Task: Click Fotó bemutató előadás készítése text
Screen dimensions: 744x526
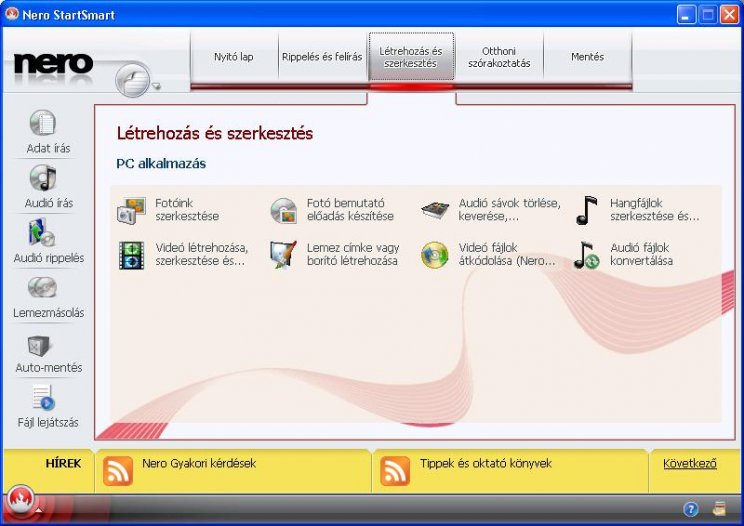Action: [350, 210]
